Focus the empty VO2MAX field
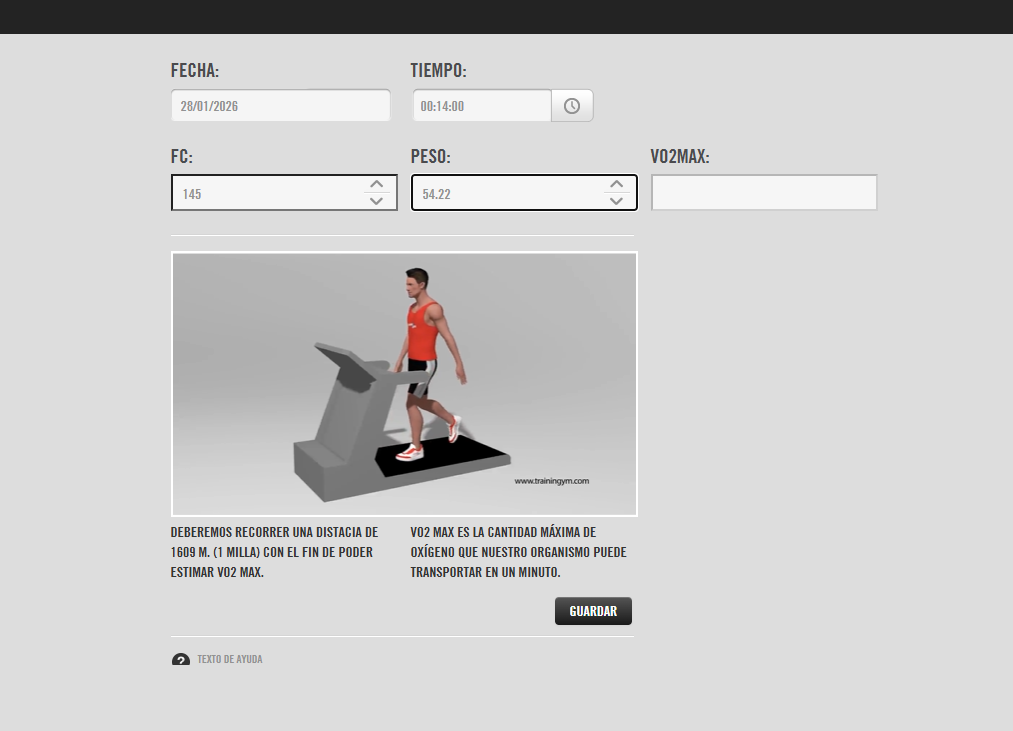Image resolution: width=1013 pixels, height=731 pixels. coord(764,193)
